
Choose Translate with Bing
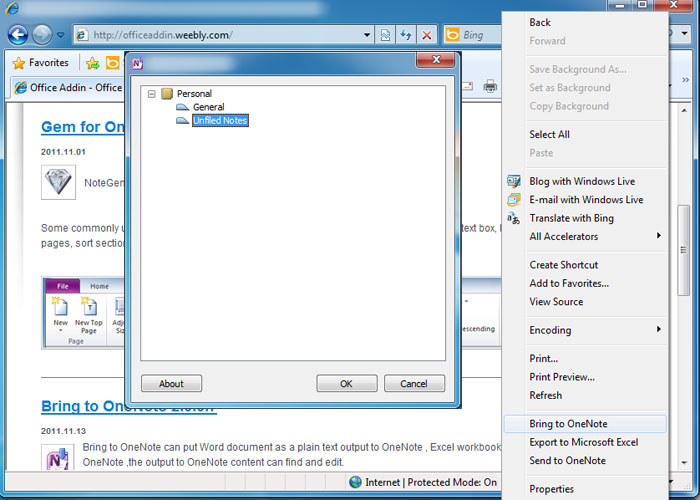point(571,218)
